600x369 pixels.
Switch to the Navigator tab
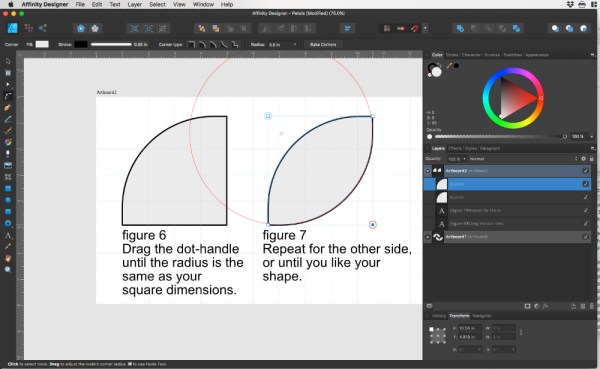pyautogui.click(x=482, y=316)
